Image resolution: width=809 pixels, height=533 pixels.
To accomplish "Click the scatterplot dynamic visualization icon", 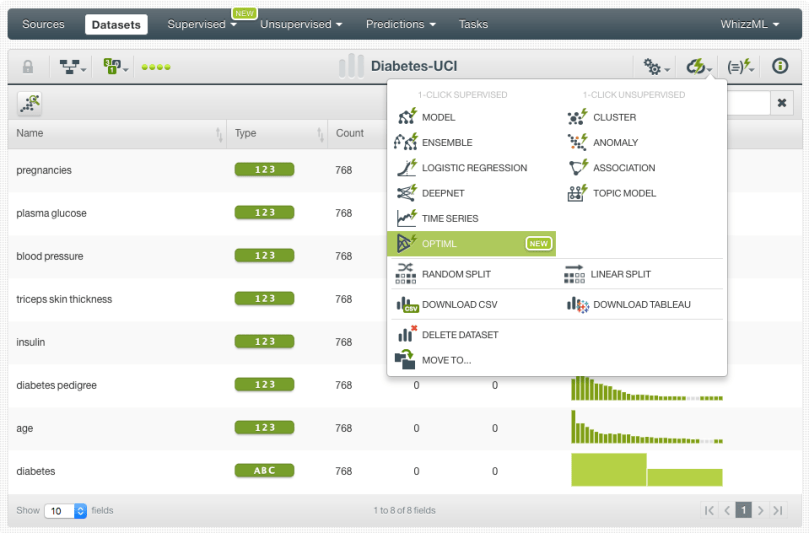I will pyautogui.click(x=30, y=103).
